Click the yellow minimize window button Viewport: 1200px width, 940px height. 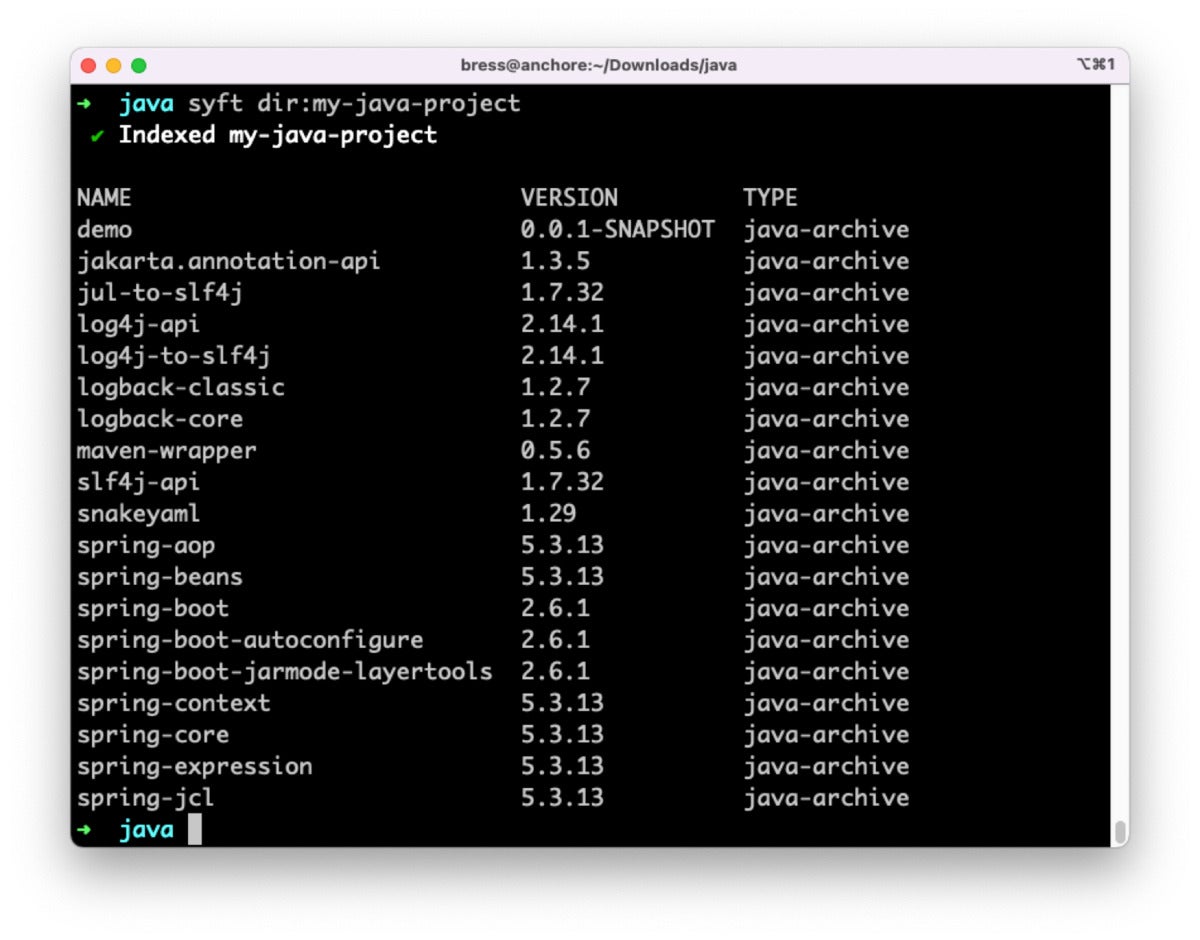(x=113, y=66)
